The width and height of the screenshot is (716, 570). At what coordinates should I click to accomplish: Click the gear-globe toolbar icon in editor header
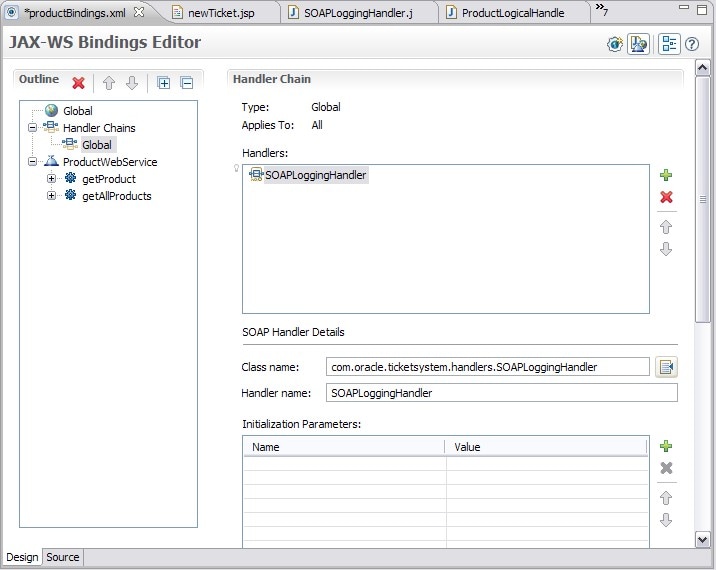615,44
